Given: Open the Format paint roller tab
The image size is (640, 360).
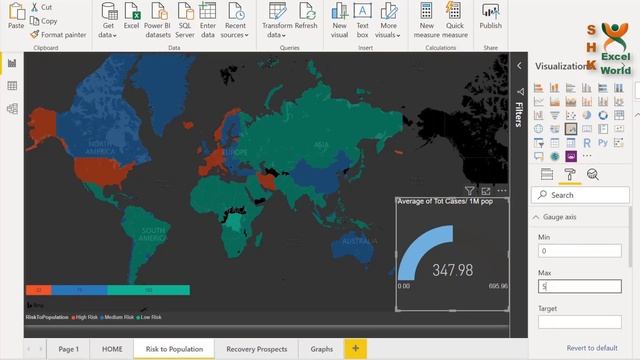Looking at the screenshot, I should (570, 174).
